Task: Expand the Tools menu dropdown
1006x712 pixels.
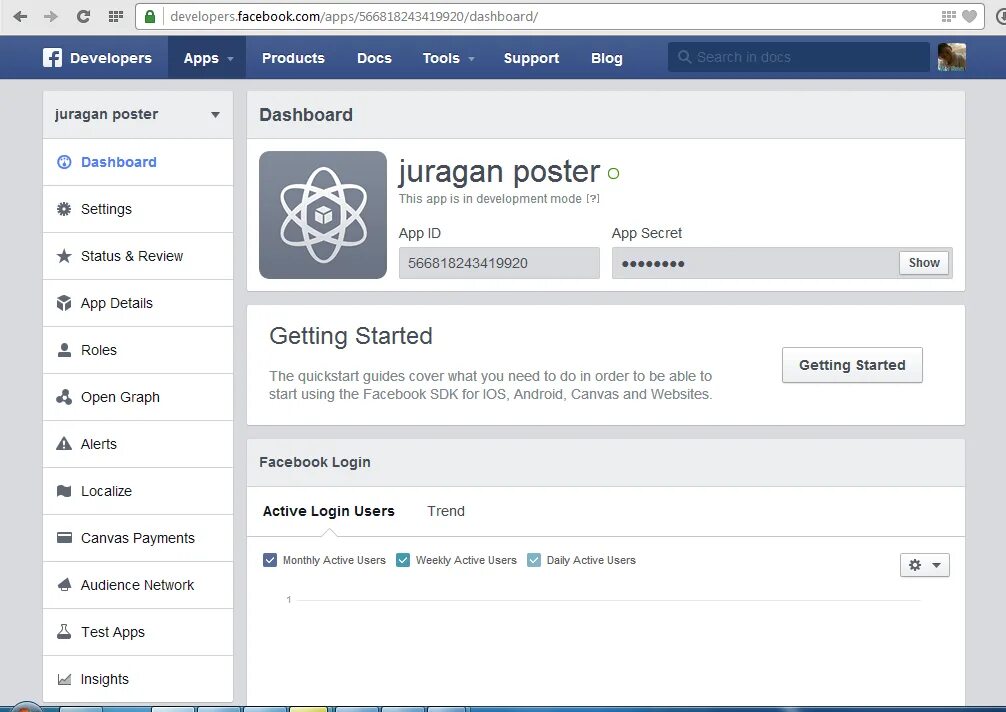Action: click(x=448, y=58)
